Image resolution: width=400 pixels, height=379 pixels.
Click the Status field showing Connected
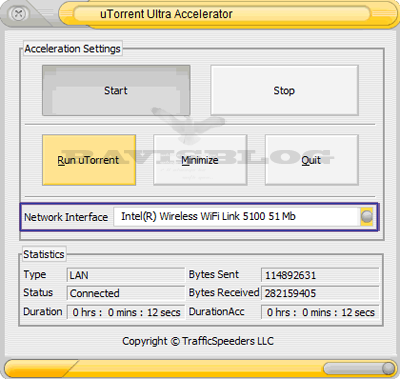point(126,293)
